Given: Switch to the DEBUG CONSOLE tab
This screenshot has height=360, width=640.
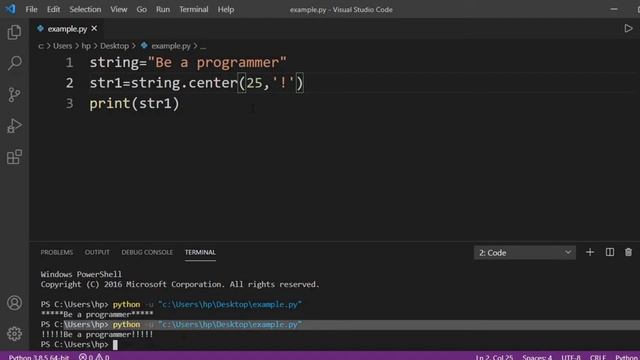Looking at the screenshot, I should (147, 252).
